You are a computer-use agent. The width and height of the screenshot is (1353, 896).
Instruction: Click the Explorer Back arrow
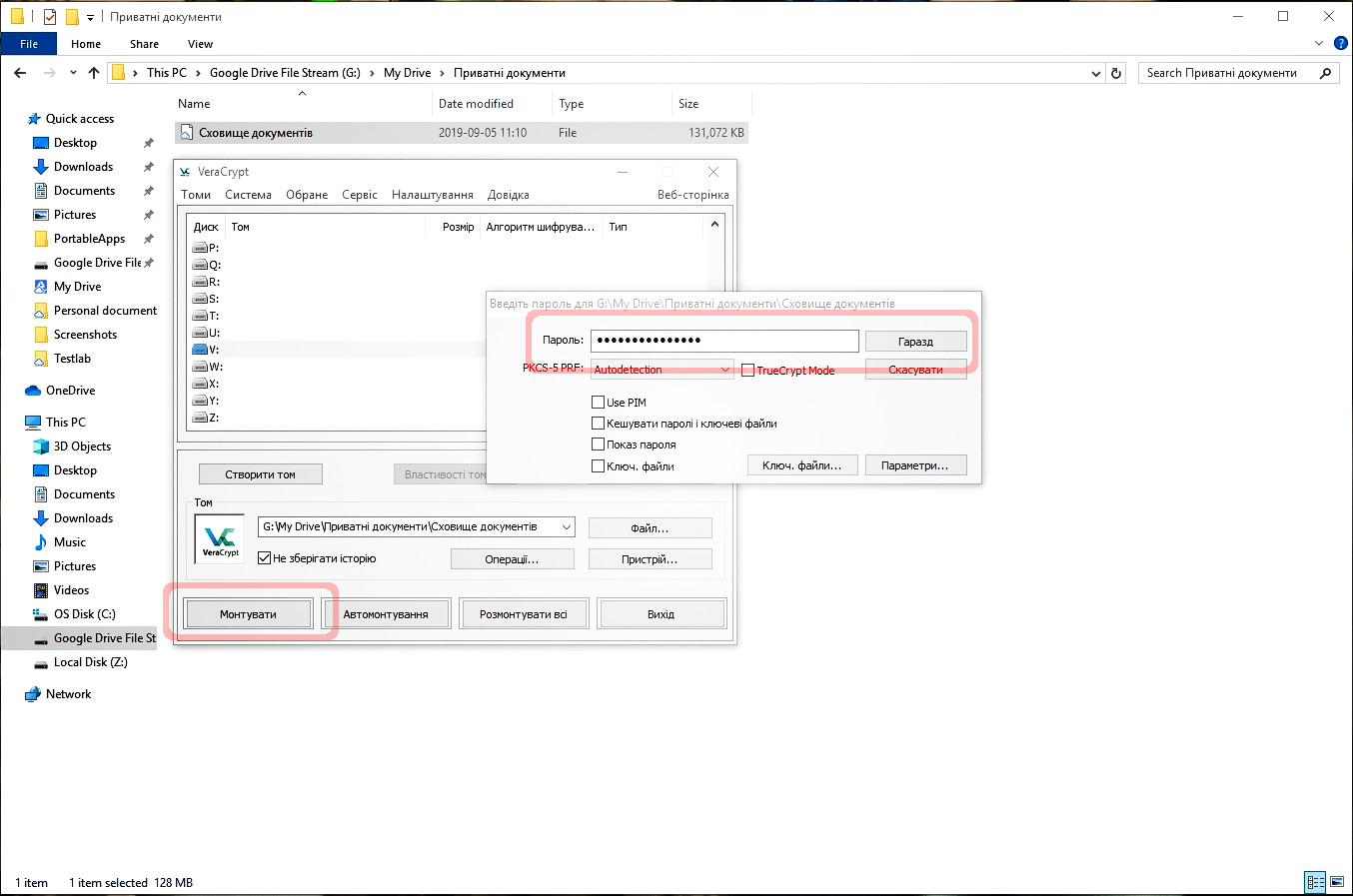20,73
